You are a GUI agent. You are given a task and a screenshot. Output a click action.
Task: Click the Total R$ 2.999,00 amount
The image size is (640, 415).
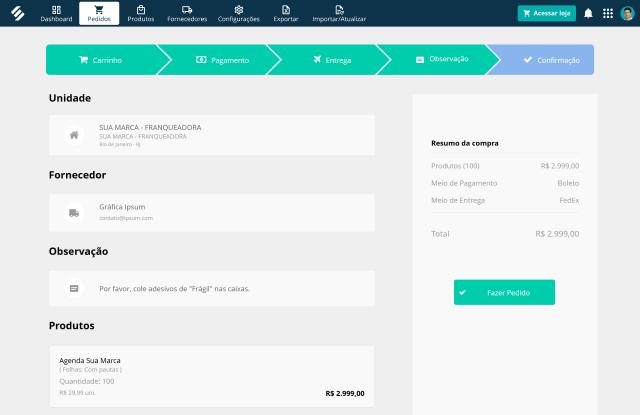(x=557, y=234)
